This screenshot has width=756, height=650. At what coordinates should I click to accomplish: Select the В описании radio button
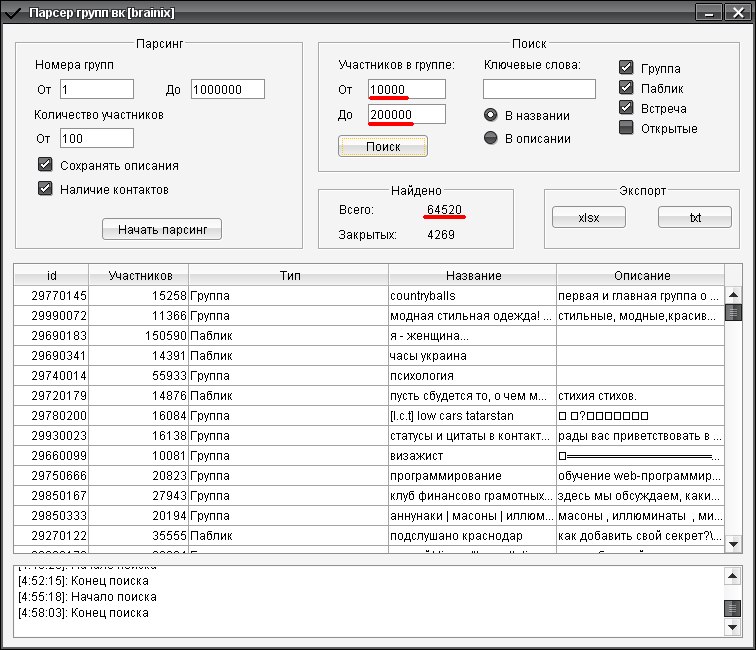[491, 138]
